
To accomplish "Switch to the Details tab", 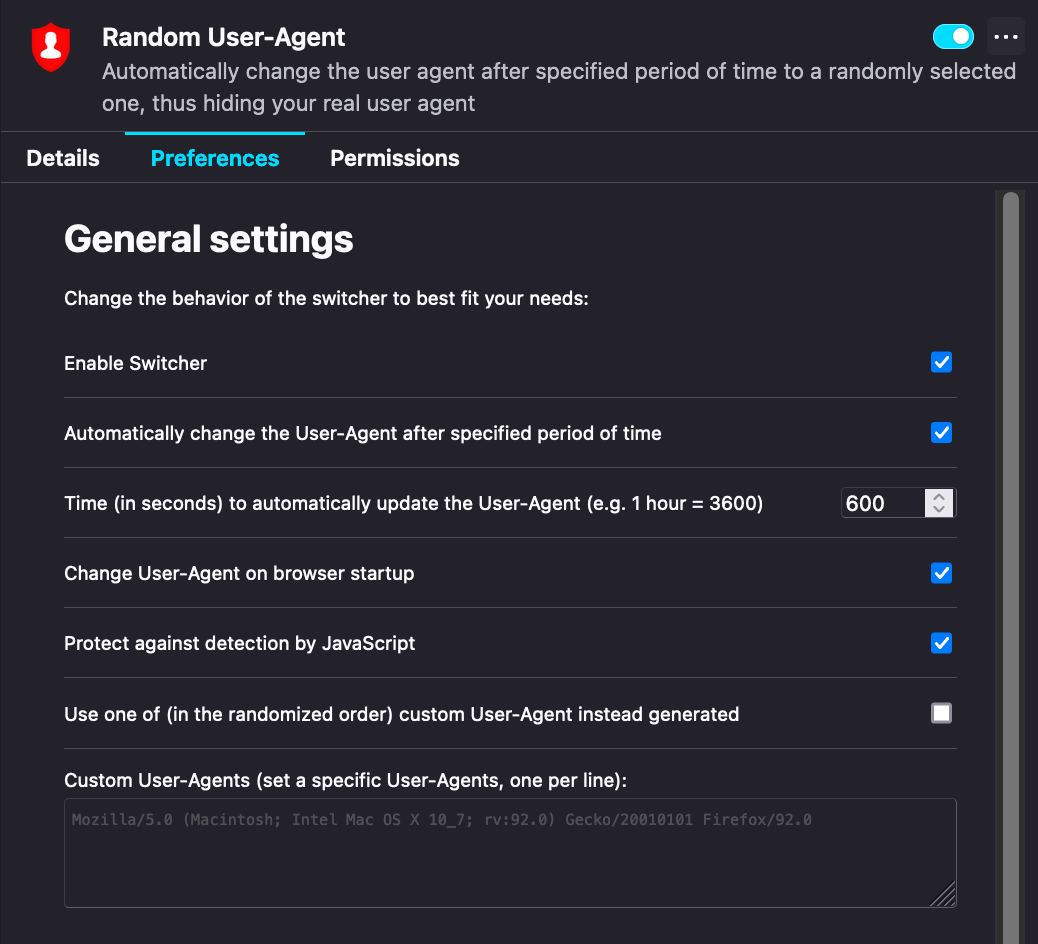I will 63,158.
